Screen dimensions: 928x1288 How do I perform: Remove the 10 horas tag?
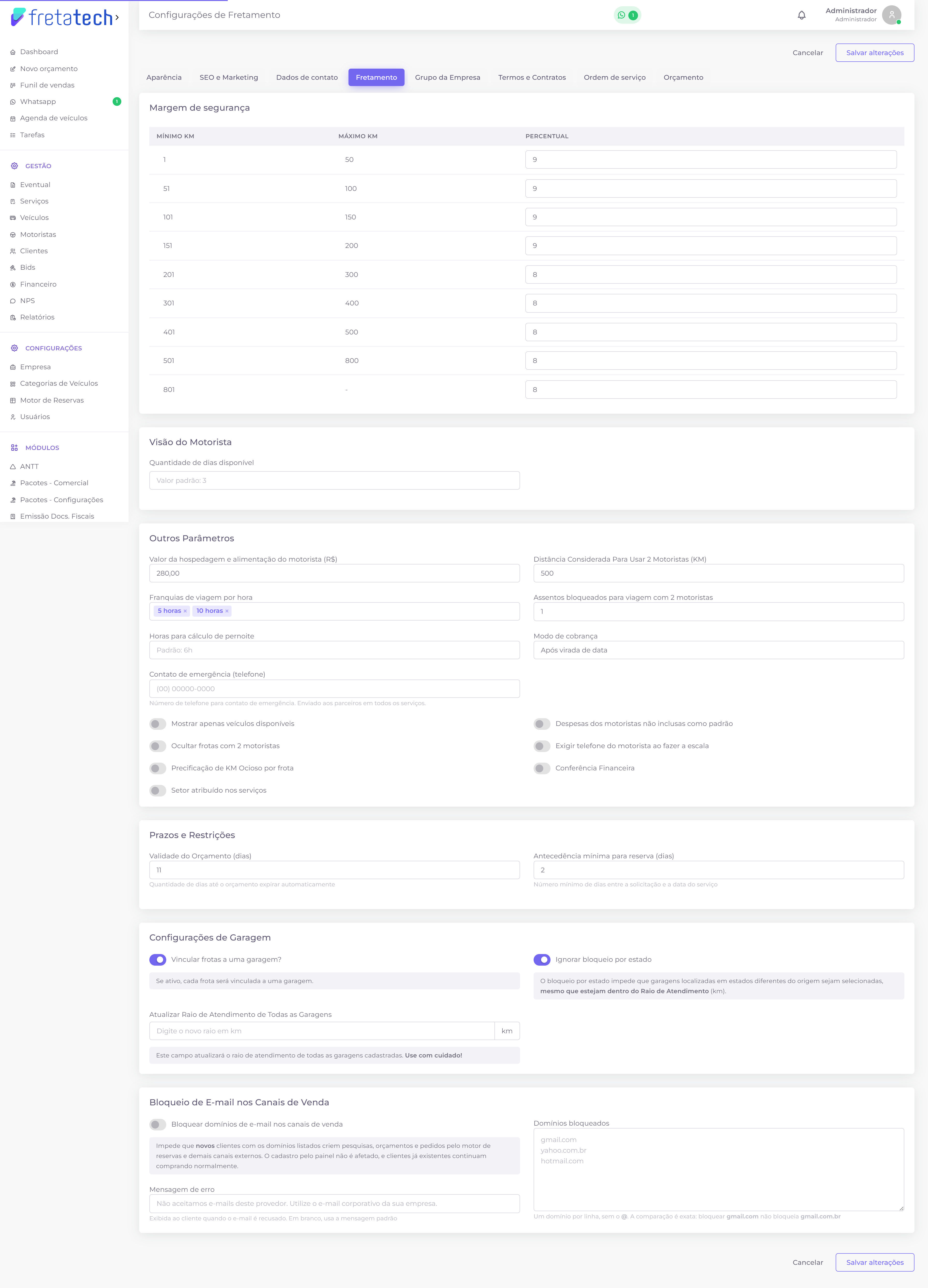tap(227, 612)
